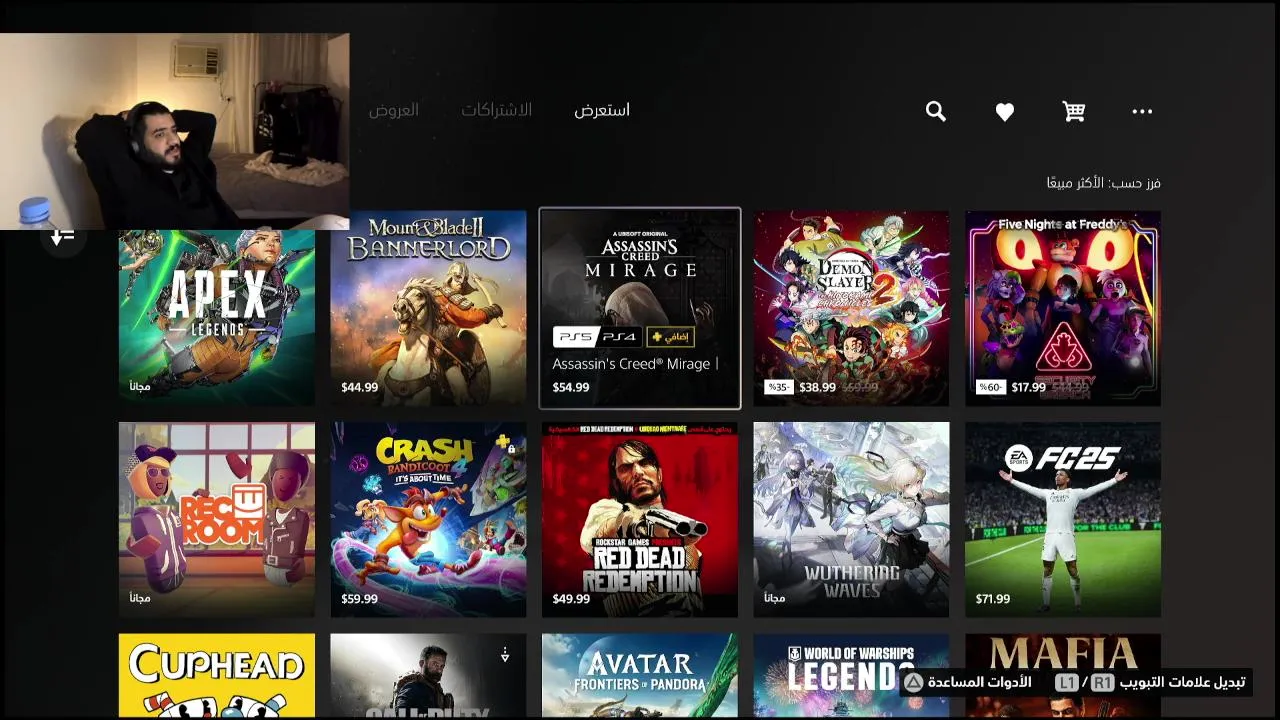Click the $49.99 price on Red Dead Redemption
The width and height of the screenshot is (1280, 720).
click(x=571, y=599)
